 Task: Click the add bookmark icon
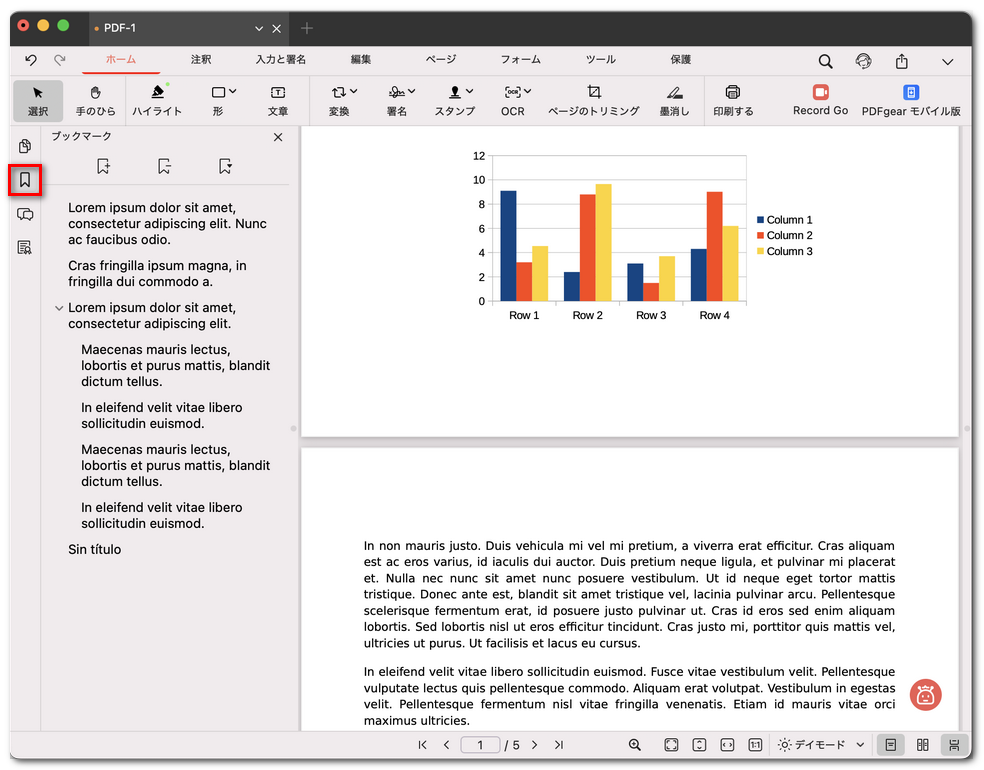(104, 166)
